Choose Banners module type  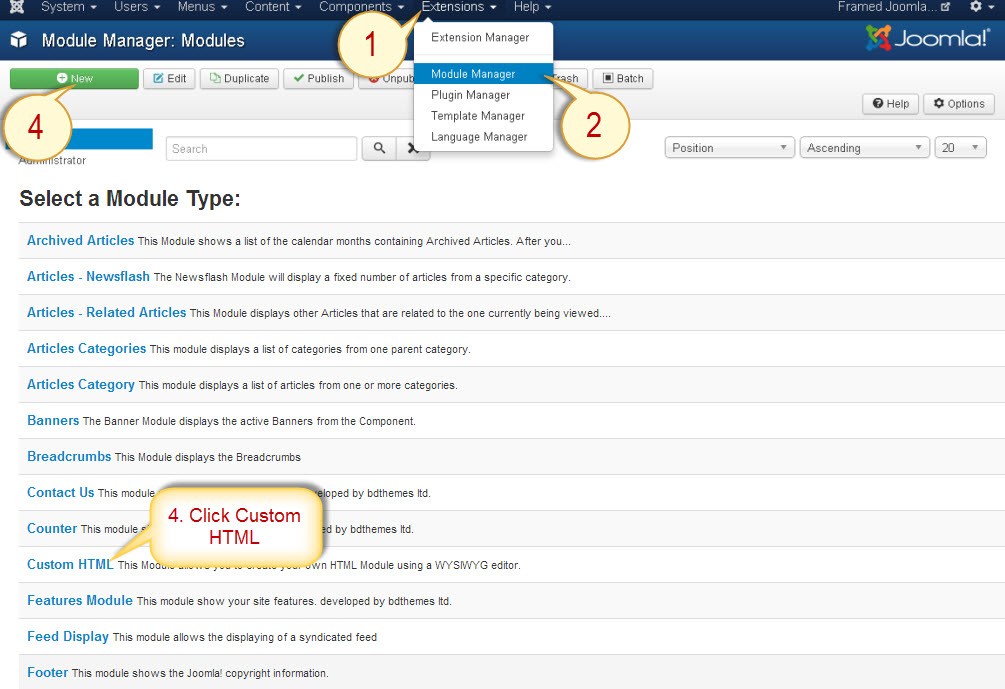(53, 420)
